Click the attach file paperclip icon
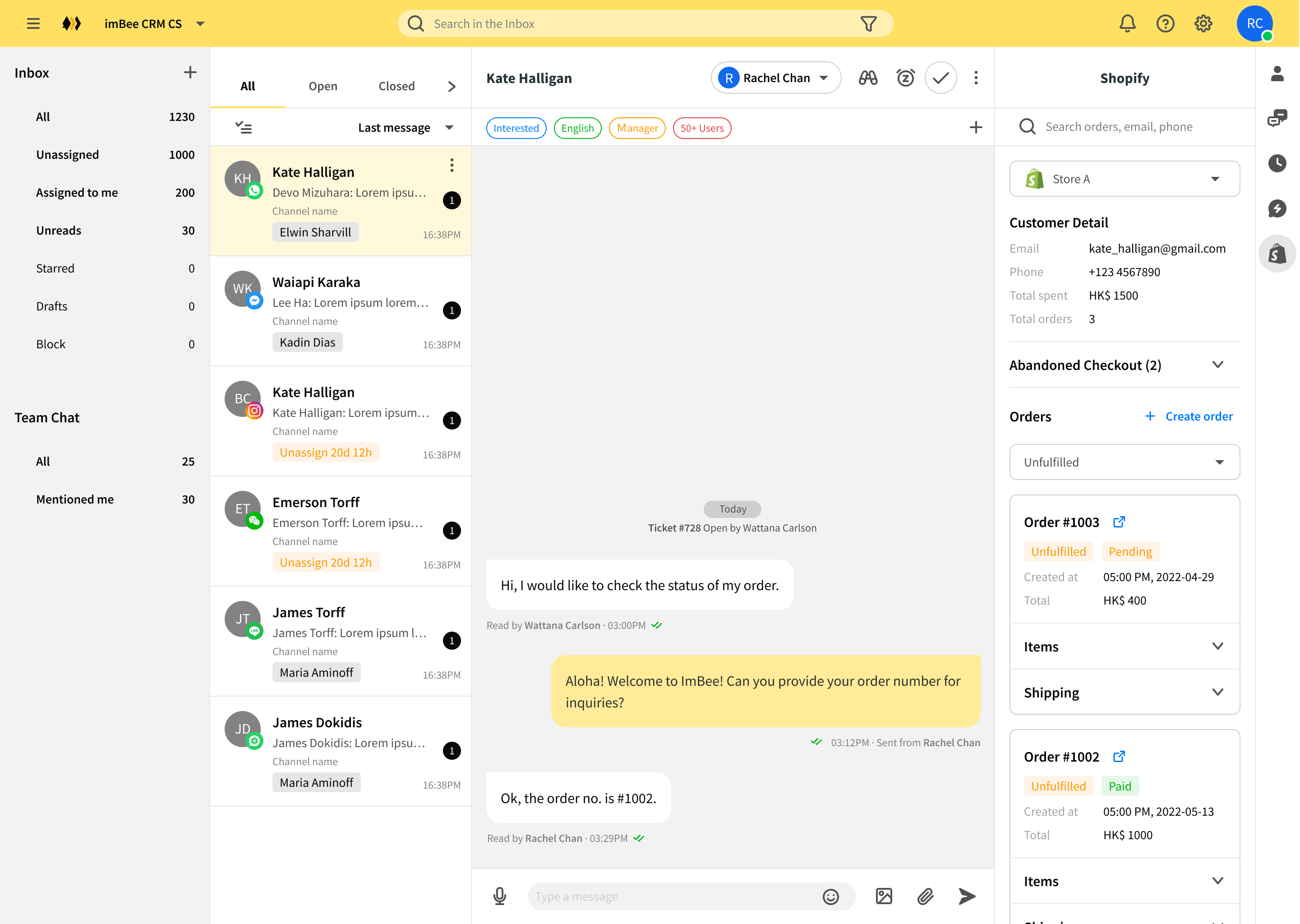Viewport: 1300px width, 924px height. 925,896
